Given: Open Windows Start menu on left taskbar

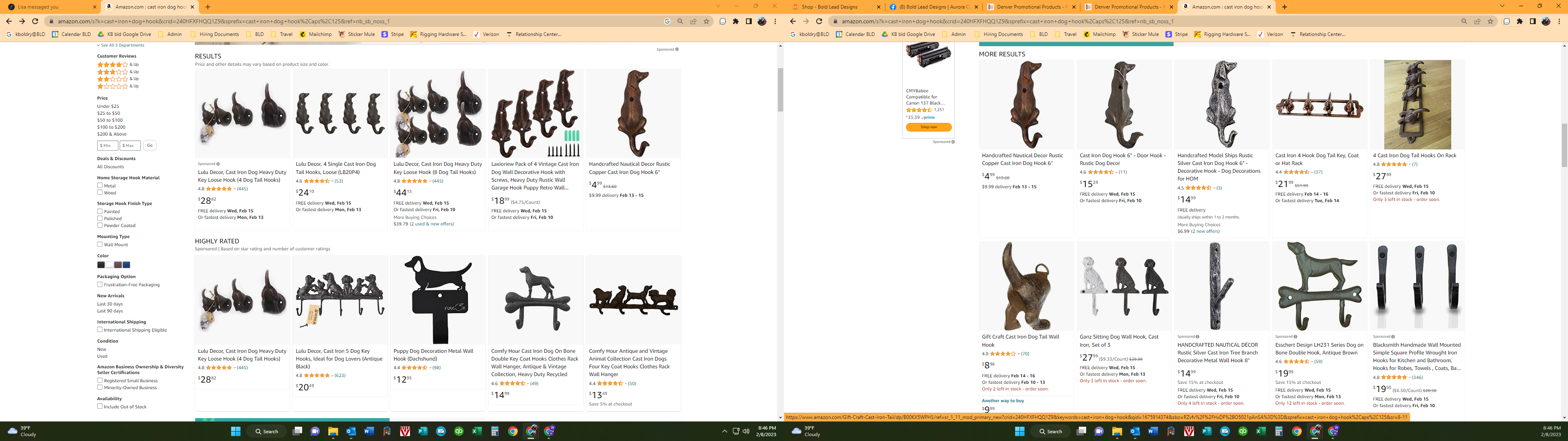Looking at the screenshot, I should [236, 431].
